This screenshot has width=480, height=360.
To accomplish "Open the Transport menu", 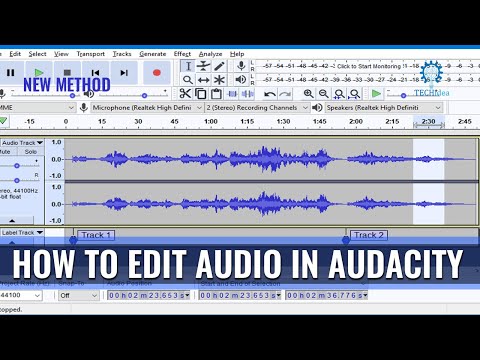I will (90, 54).
